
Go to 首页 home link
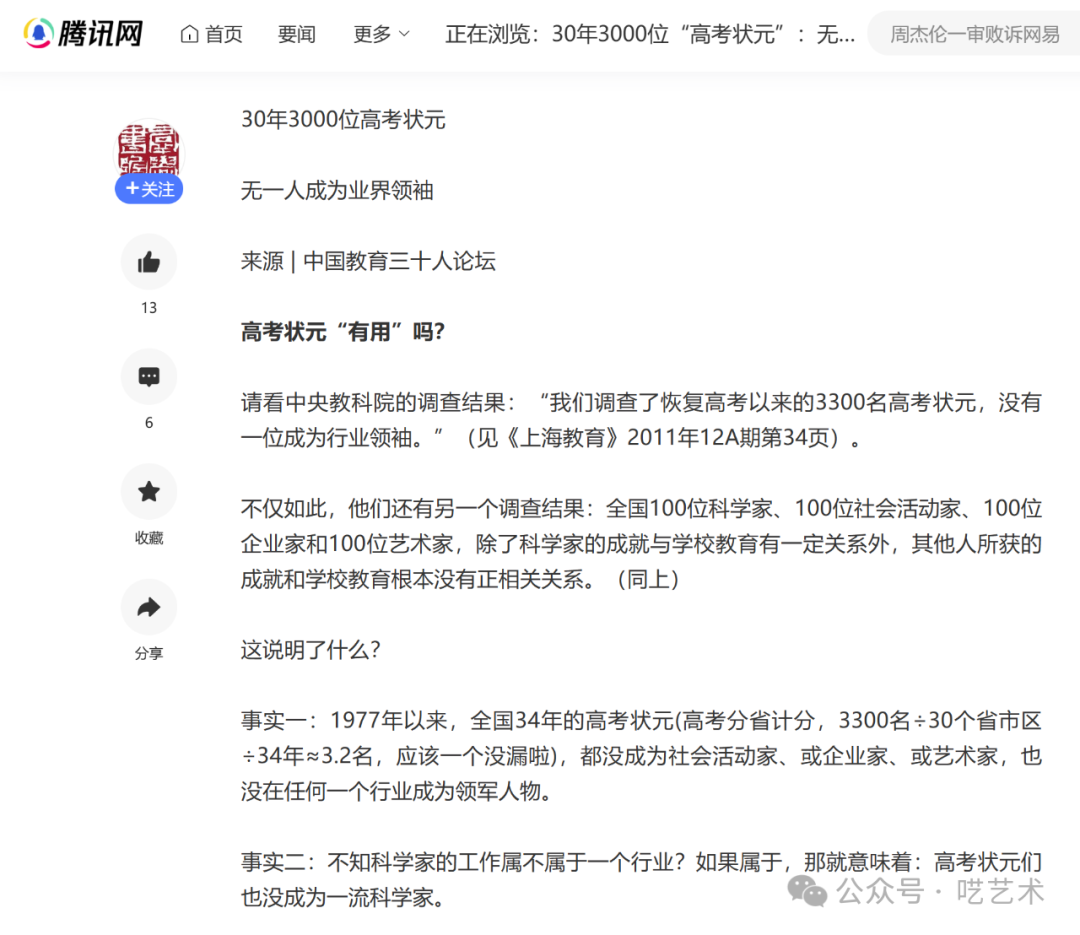(x=211, y=34)
